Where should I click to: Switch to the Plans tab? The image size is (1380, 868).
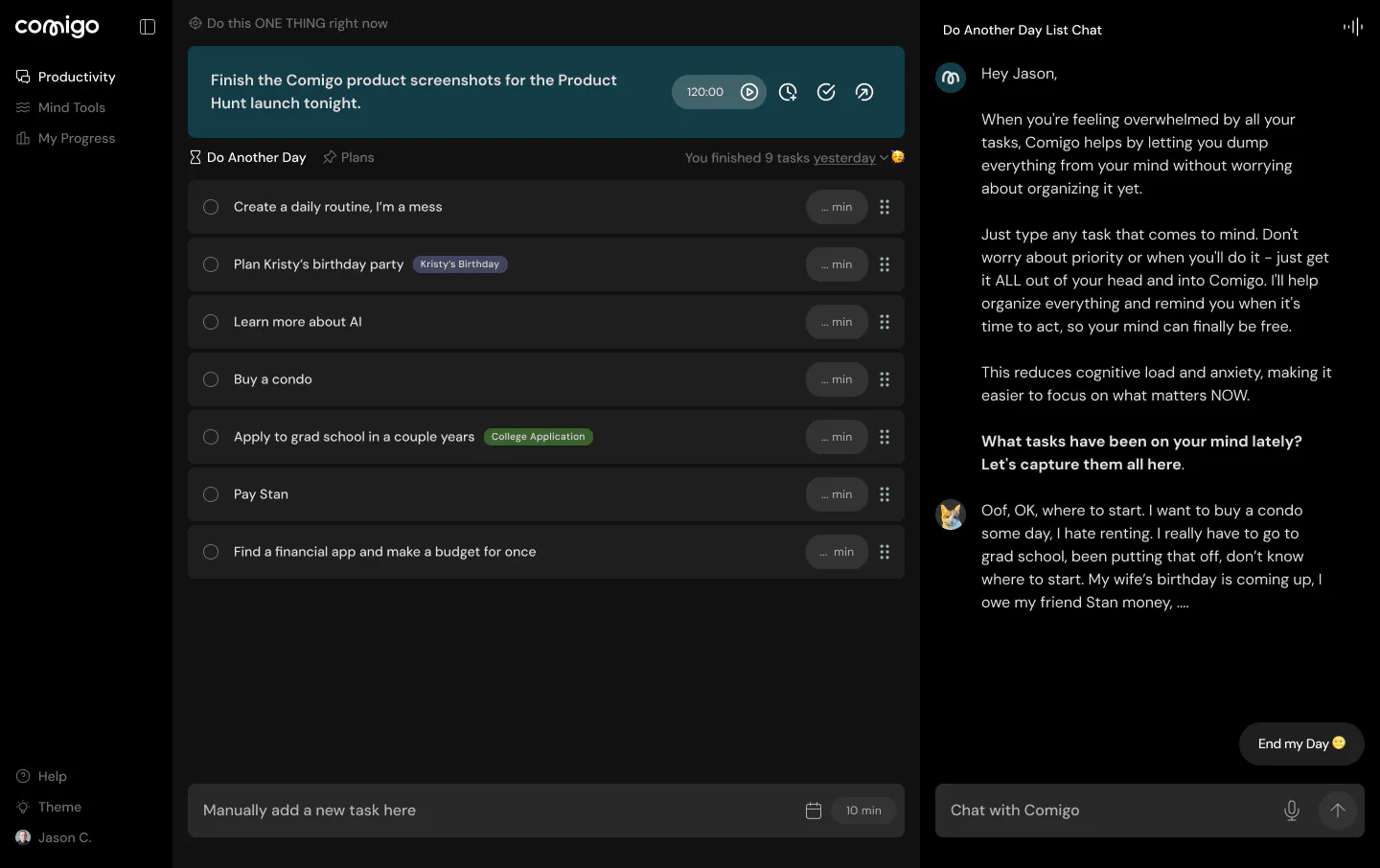point(349,157)
